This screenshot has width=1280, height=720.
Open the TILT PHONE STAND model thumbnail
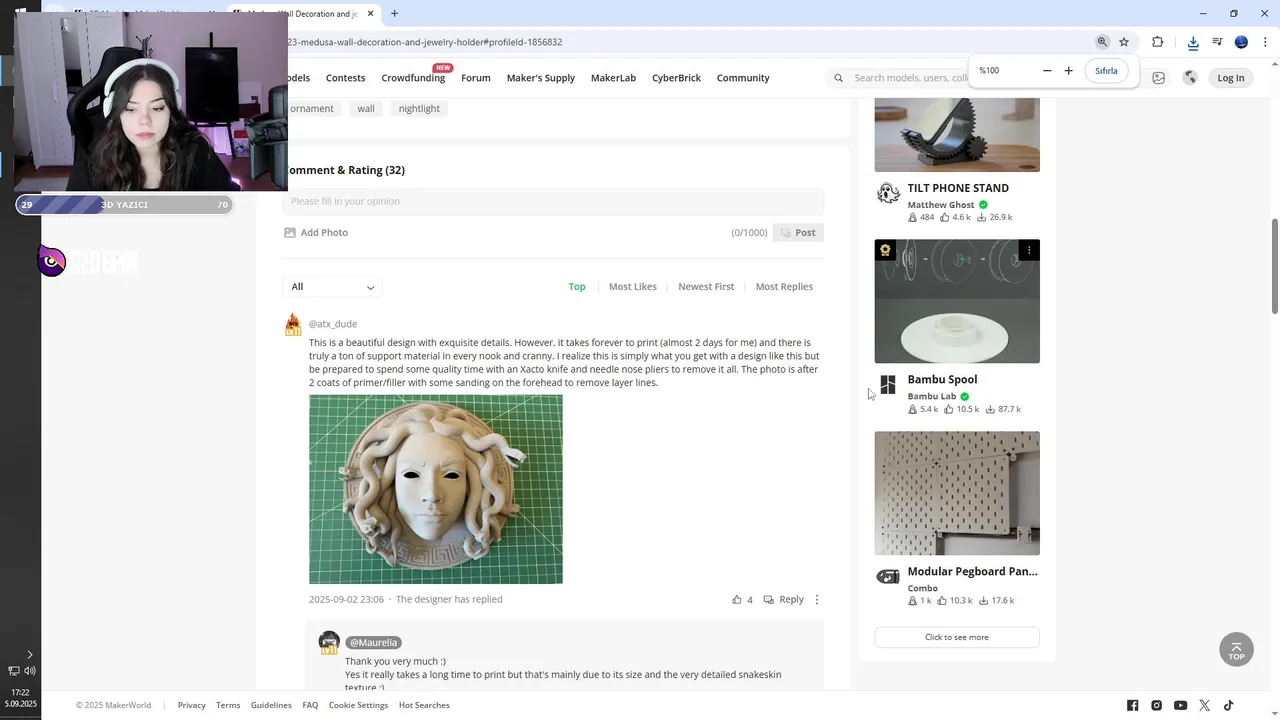pyautogui.click(x=957, y=135)
